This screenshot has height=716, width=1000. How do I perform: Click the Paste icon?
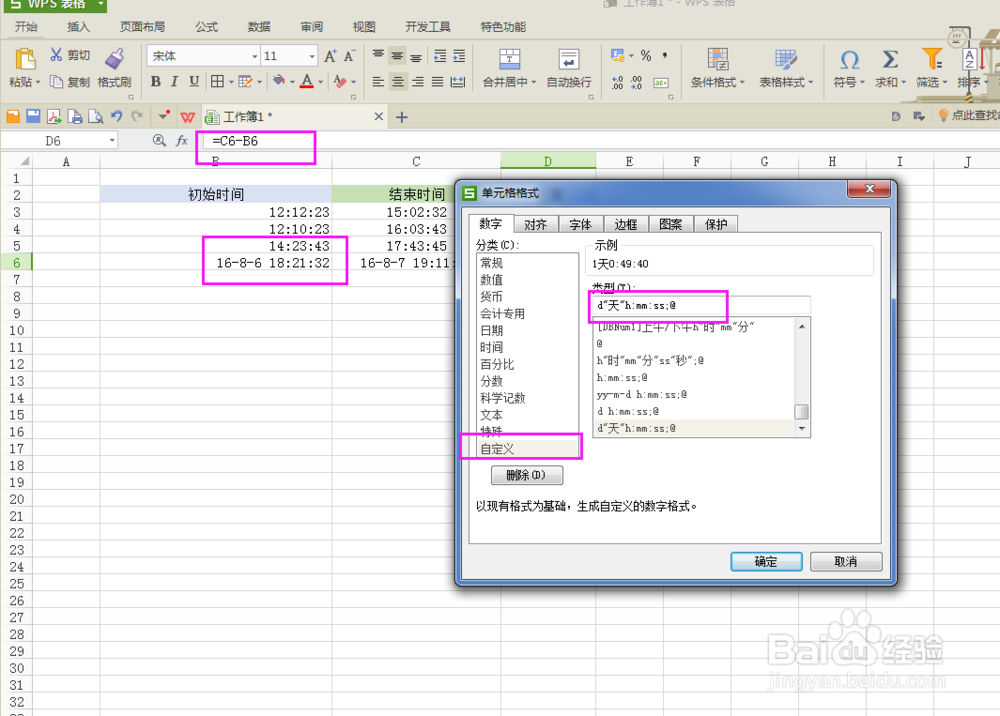25,59
